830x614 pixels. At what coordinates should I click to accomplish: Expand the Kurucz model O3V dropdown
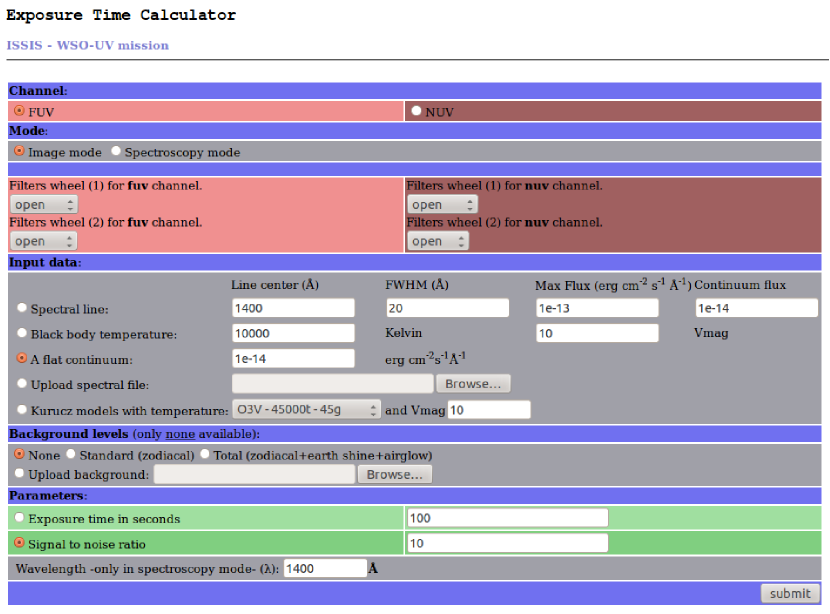pyautogui.click(x=306, y=410)
